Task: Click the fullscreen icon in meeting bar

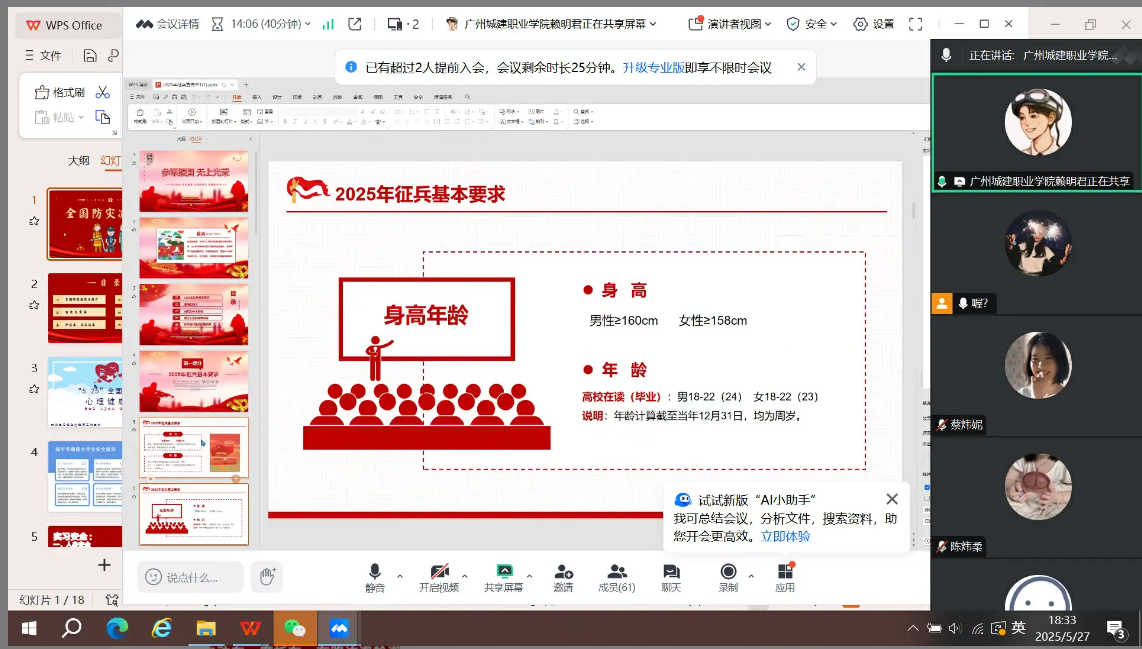Action: (915, 24)
